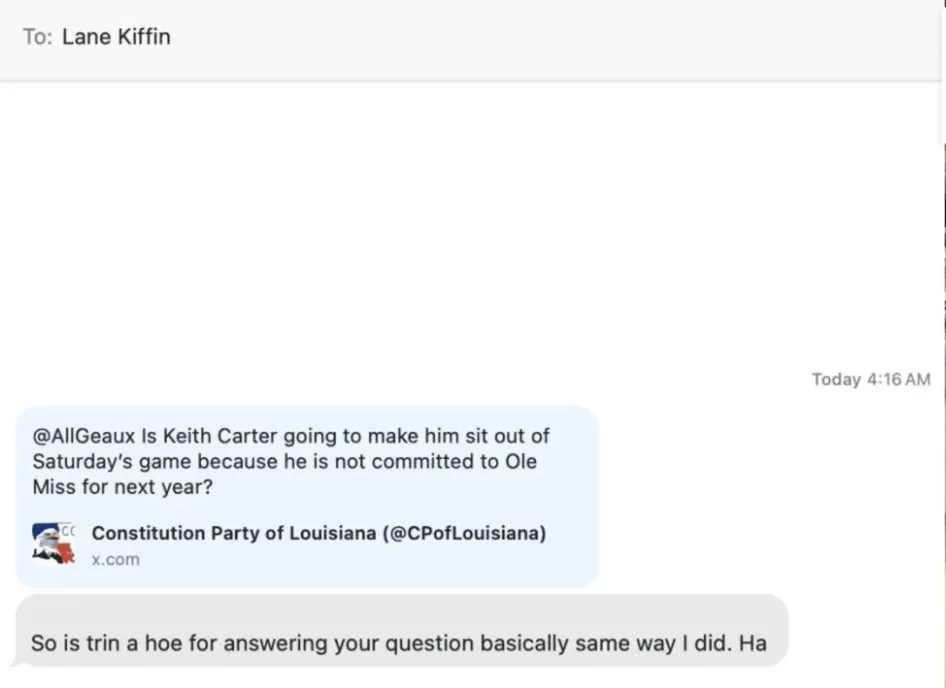Click the Constitution Party eagle avatar icon

click(x=53, y=543)
